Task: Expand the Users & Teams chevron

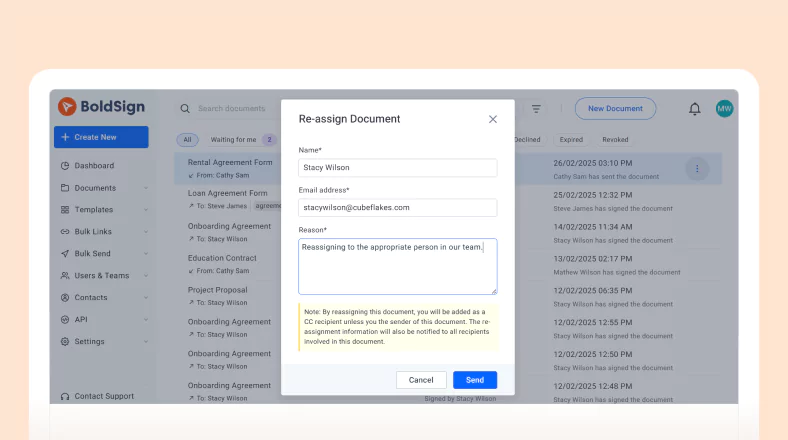Action: (x=146, y=275)
